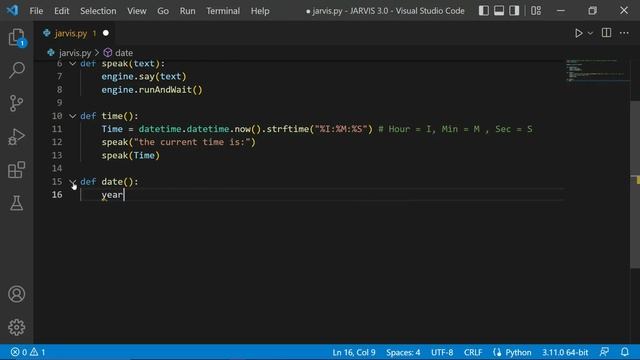Image resolution: width=640 pixels, height=360 pixels.
Task: Toggle the secondary side bar
Action: [514, 11]
